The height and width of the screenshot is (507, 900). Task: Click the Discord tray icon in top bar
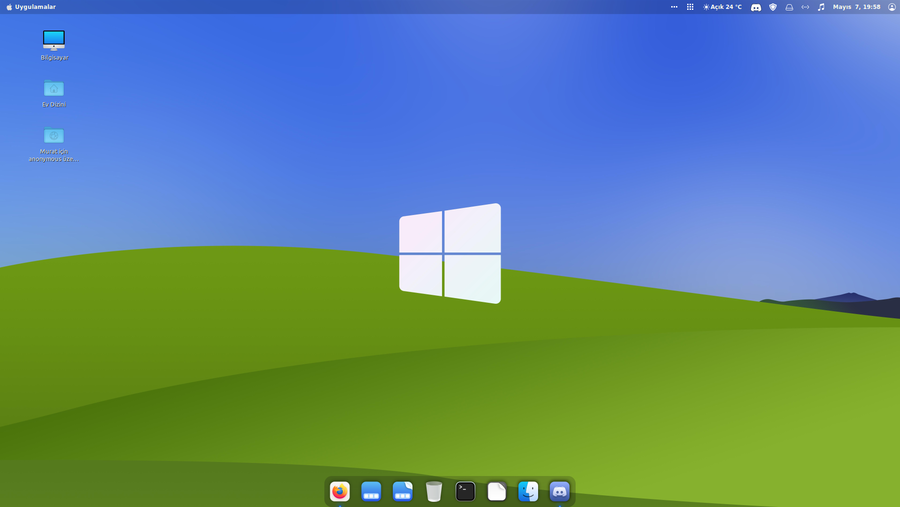[x=756, y=7]
